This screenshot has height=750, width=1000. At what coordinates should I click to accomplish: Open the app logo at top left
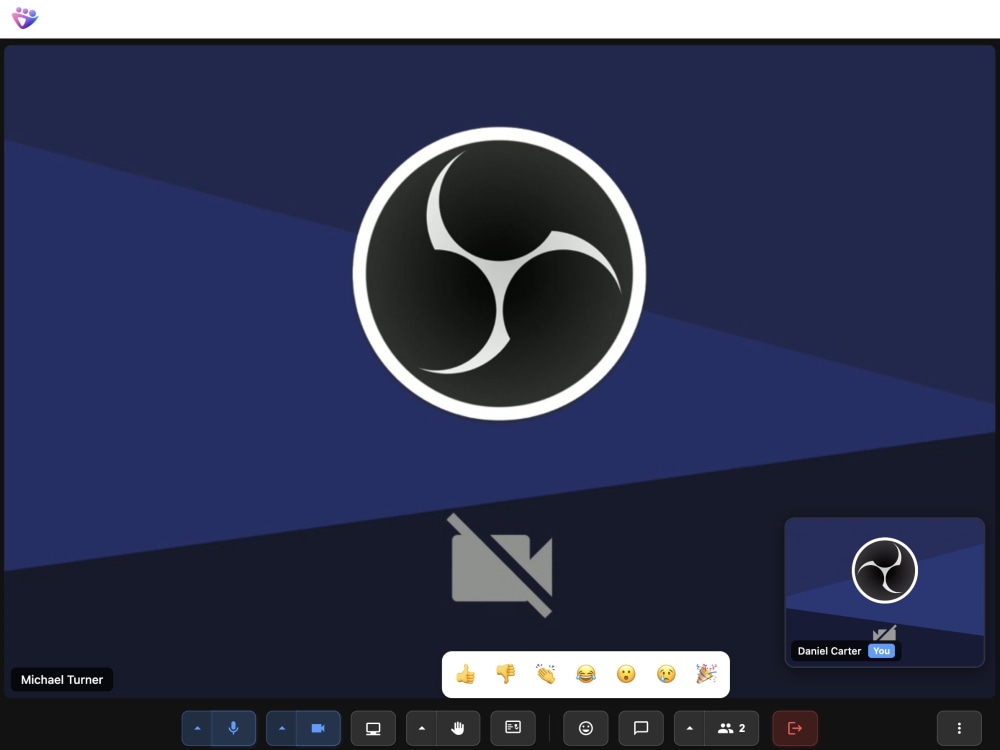click(25, 18)
